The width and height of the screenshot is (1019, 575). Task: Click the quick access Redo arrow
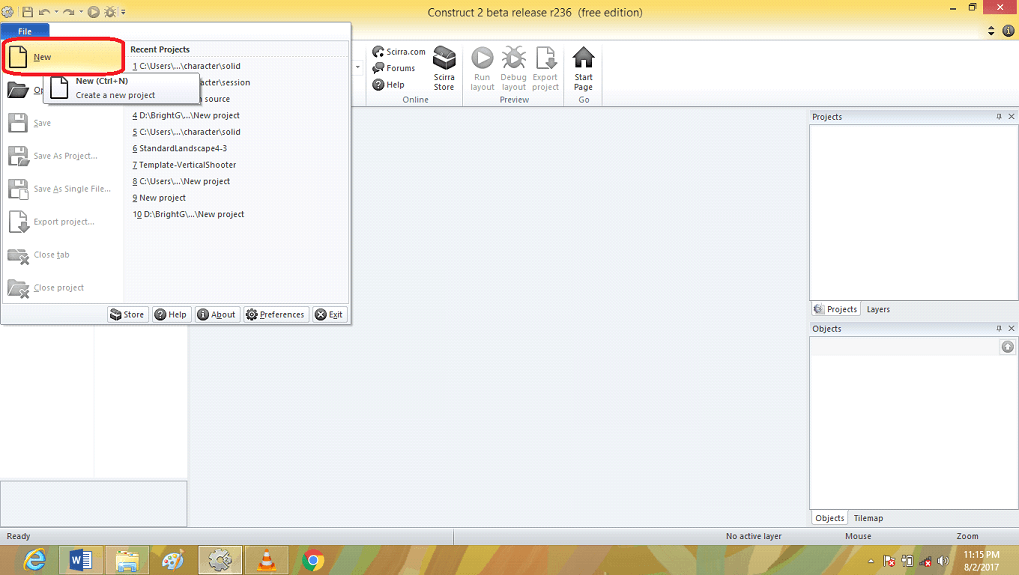(68, 12)
